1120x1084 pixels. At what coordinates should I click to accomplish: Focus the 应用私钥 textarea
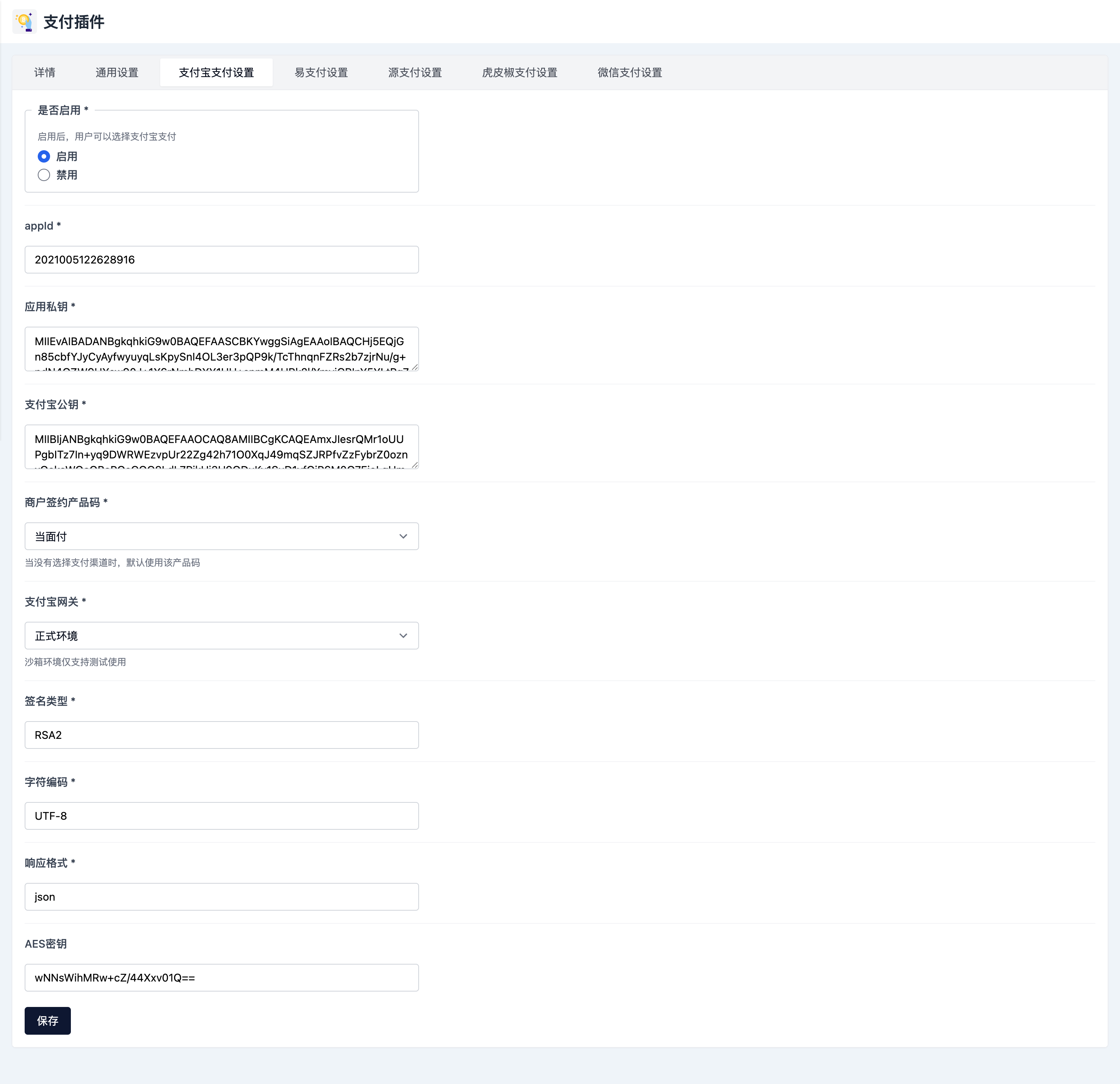(221, 349)
